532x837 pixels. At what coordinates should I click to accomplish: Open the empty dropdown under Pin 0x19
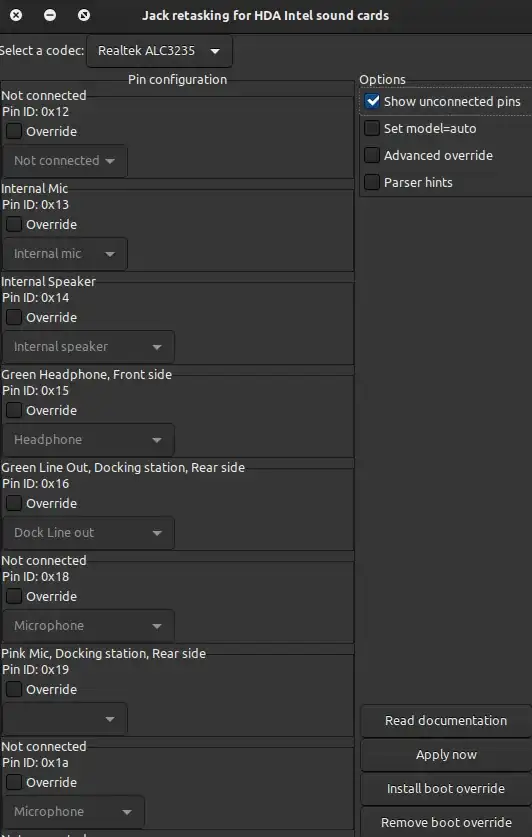tap(65, 719)
